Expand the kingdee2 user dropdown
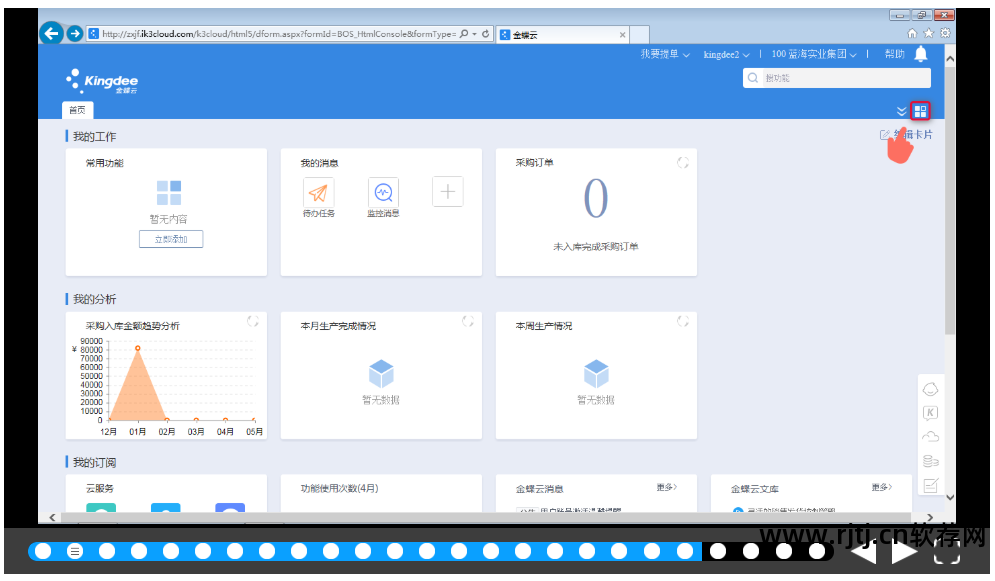Viewport: 995px width, 581px height. tap(727, 55)
